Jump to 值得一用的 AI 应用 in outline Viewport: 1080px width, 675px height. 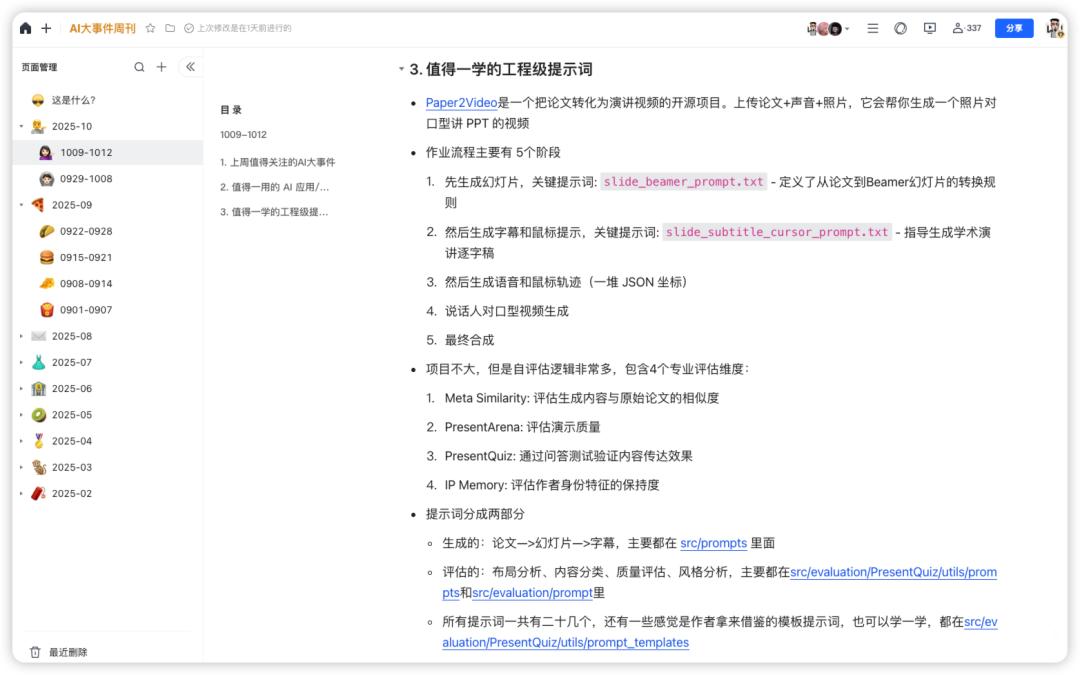point(274,187)
